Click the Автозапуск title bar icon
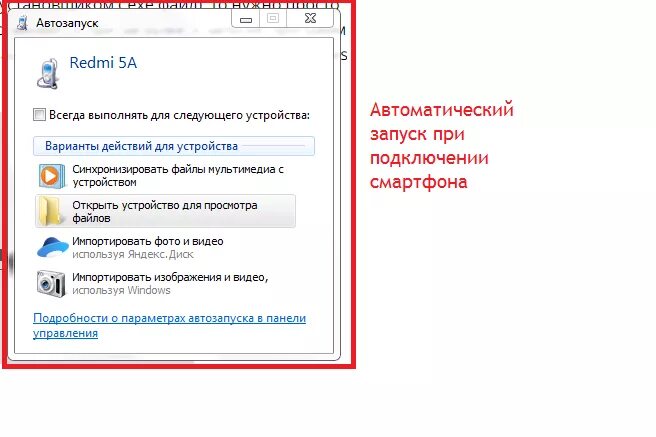Viewport: 656px width, 437px height. coord(22,23)
